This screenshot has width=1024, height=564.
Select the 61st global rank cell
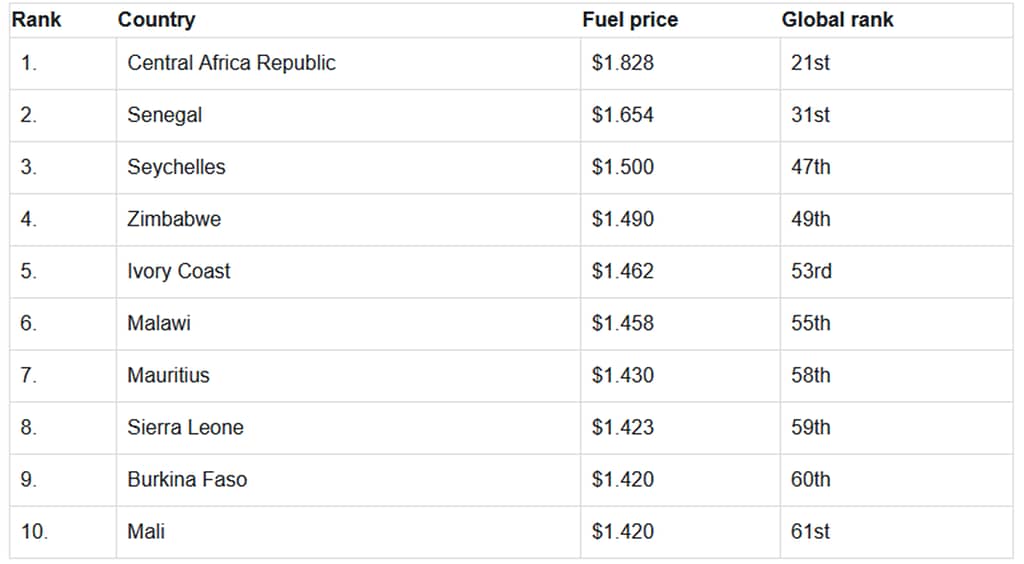(x=810, y=531)
